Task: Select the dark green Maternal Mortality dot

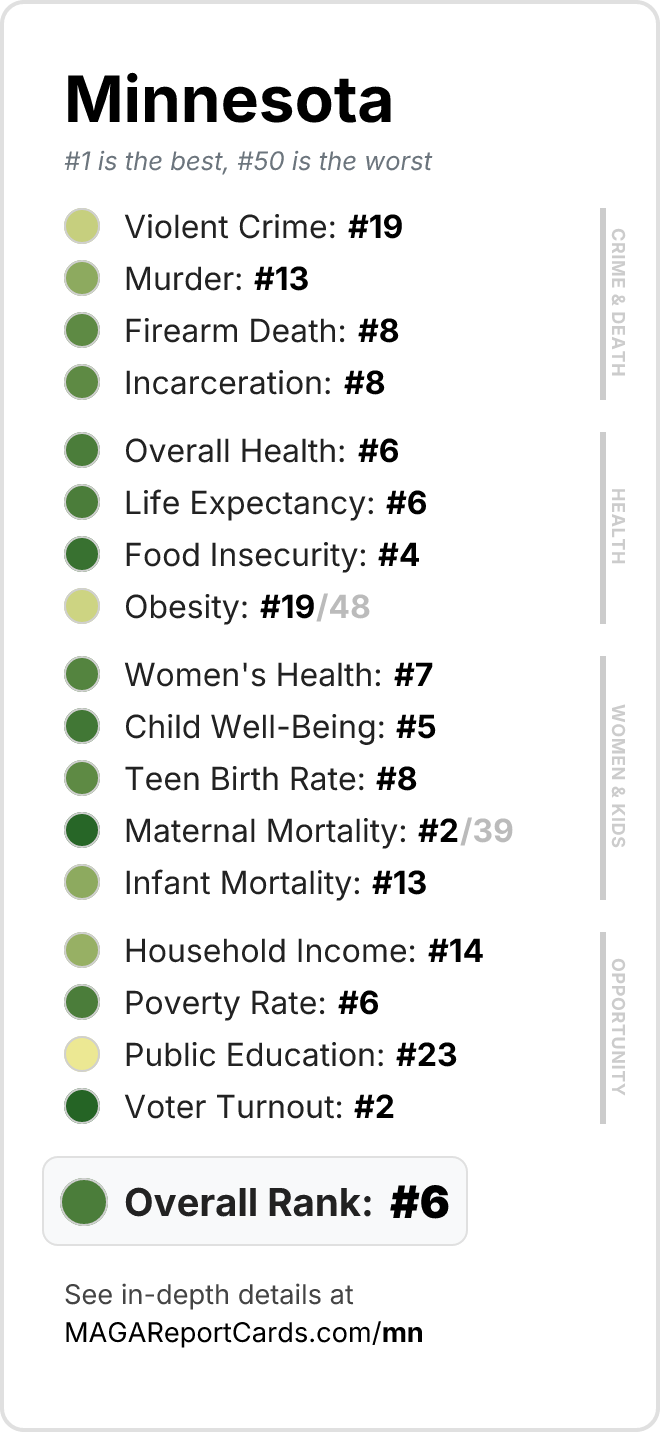Action: [82, 830]
